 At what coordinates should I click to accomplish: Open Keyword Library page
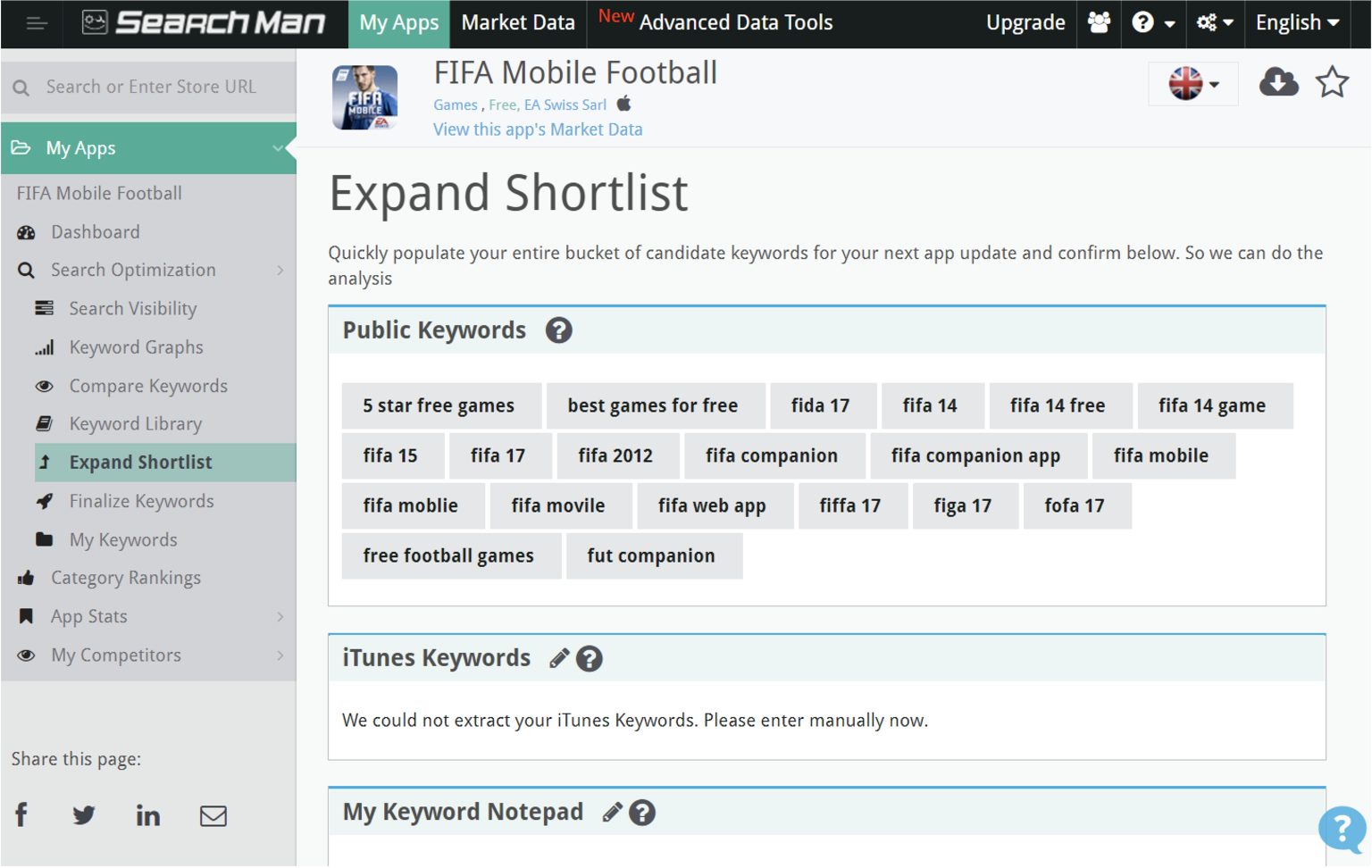[136, 424]
